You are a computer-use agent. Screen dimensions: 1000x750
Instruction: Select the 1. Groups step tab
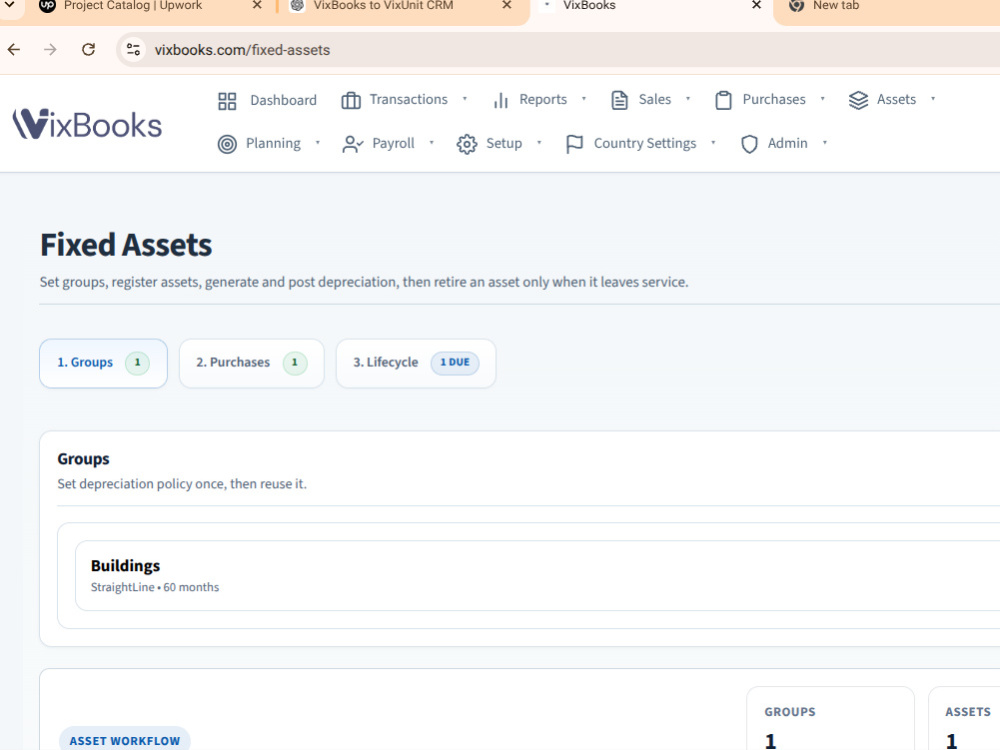pyautogui.click(x=103, y=363)
